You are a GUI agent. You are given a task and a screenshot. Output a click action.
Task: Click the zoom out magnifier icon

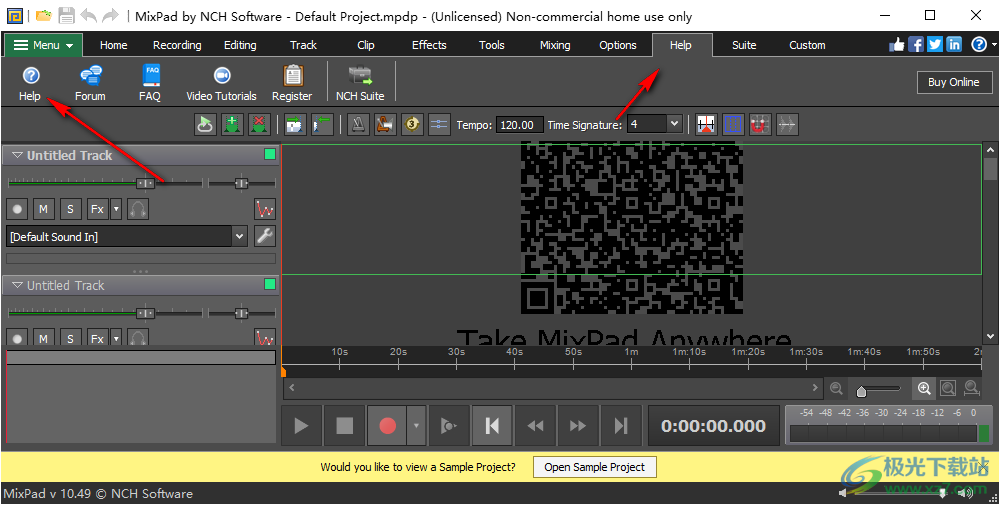pyautogui.click(x=836, y=388)
